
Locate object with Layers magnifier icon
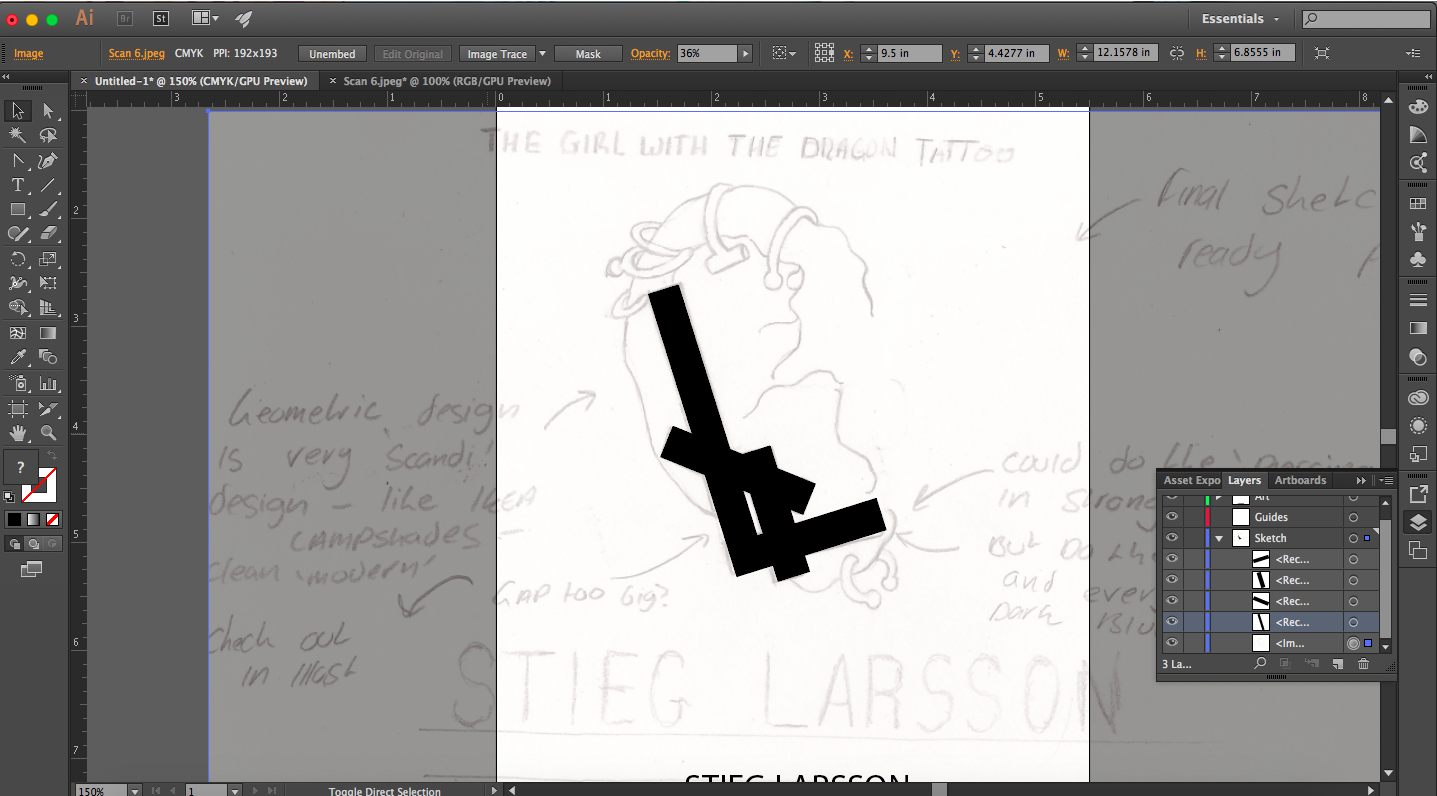(x=1260, y=664)
